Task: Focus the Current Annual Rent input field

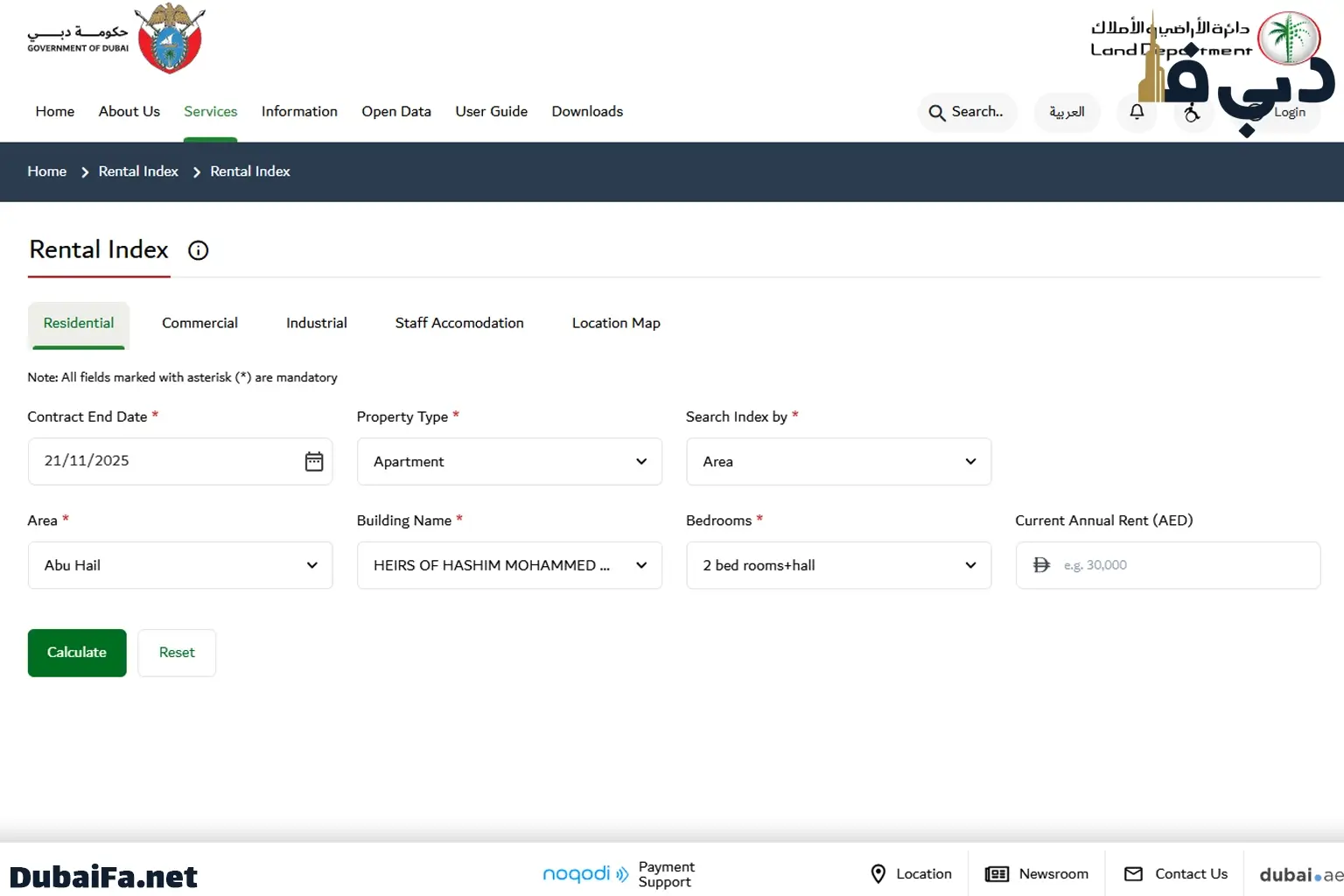Action: (1181, 565)
